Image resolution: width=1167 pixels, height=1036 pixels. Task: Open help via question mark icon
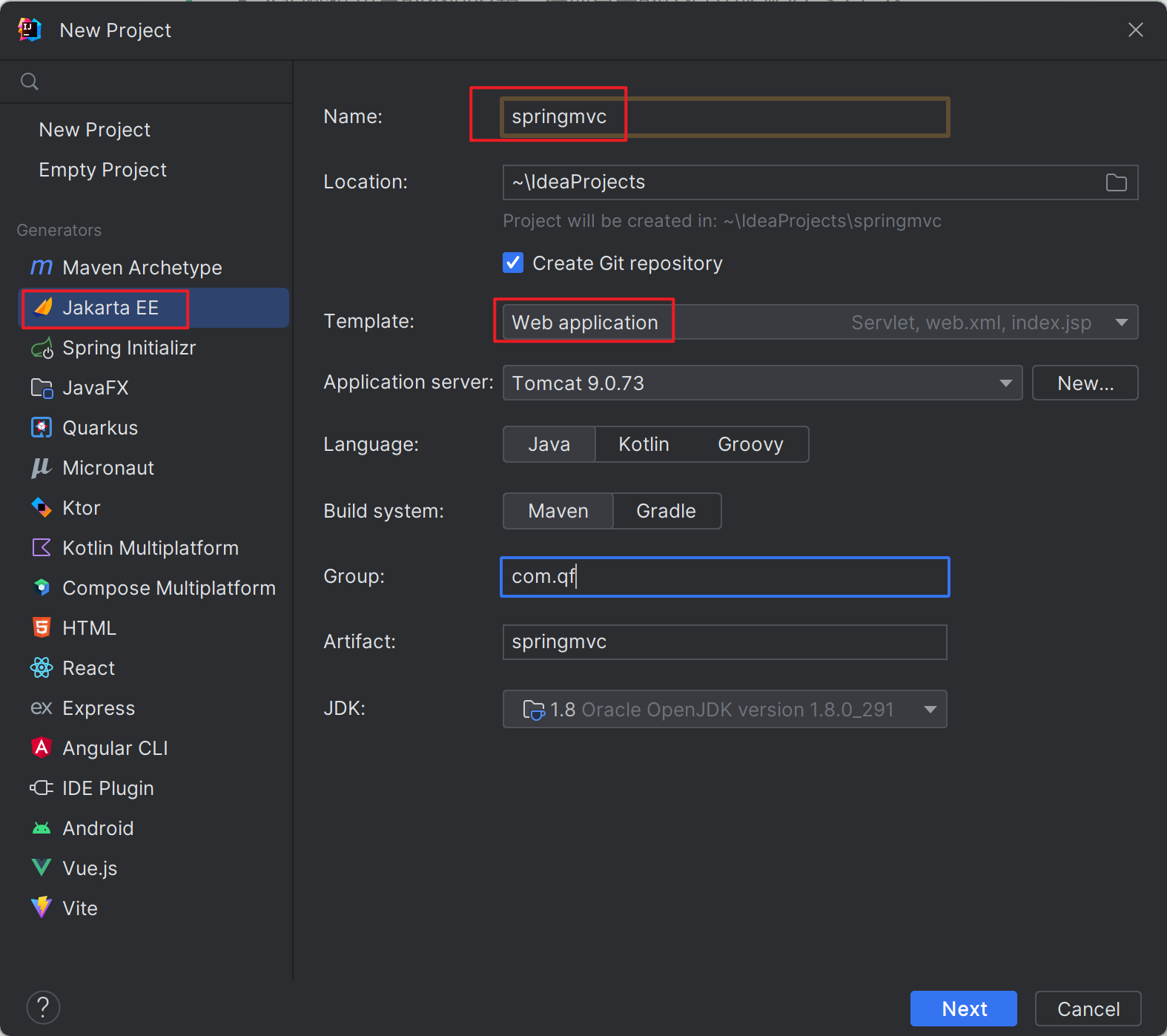pos(43,1008)
